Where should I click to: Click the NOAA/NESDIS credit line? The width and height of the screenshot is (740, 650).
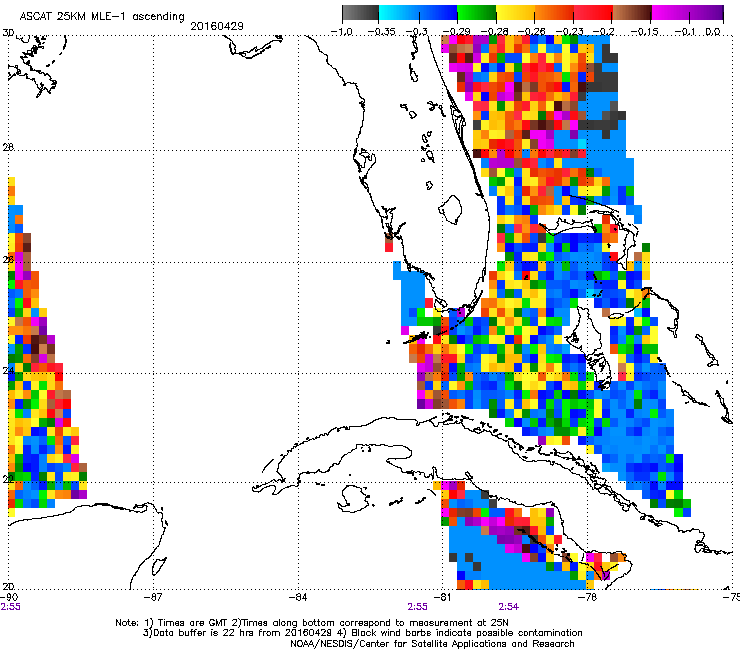coord(432,644)
